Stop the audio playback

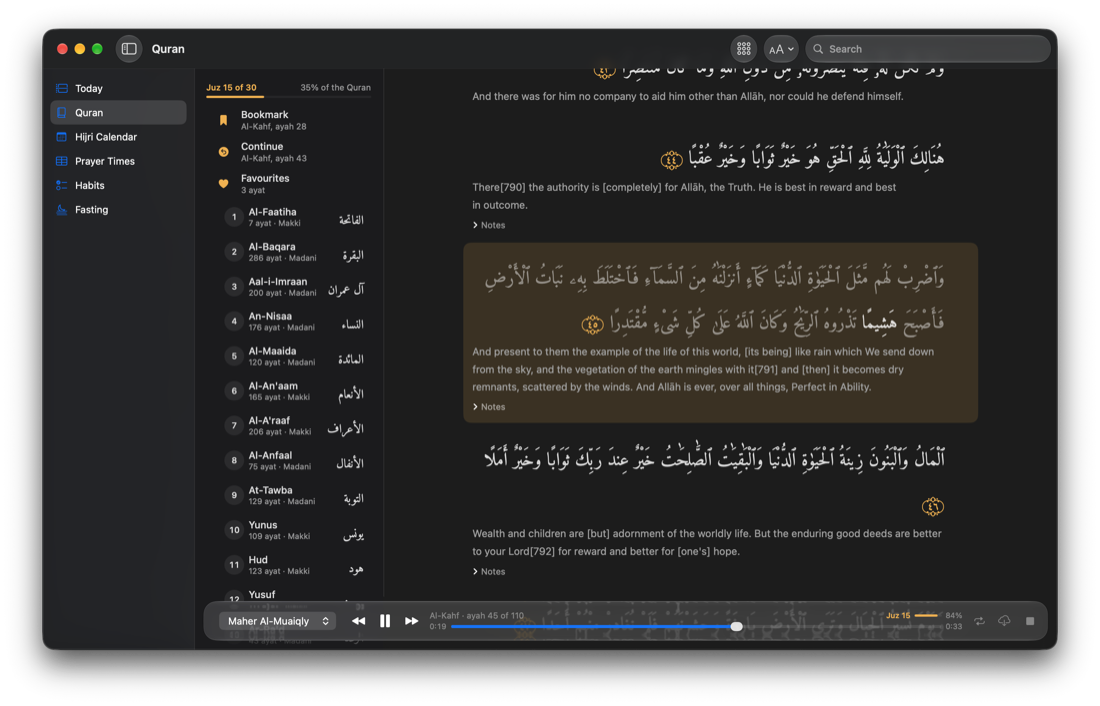click(1030, 622)
